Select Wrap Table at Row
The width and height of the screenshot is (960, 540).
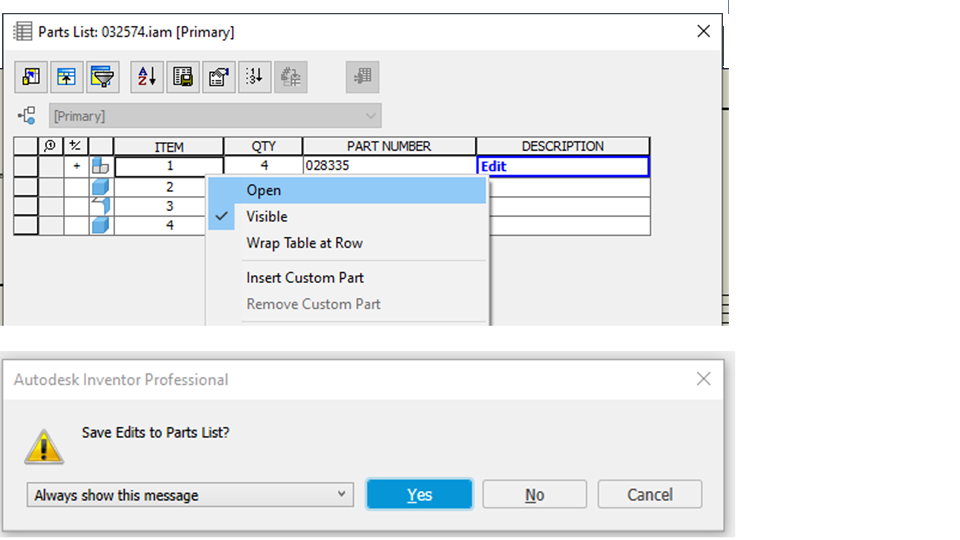[x=347, y=243]
